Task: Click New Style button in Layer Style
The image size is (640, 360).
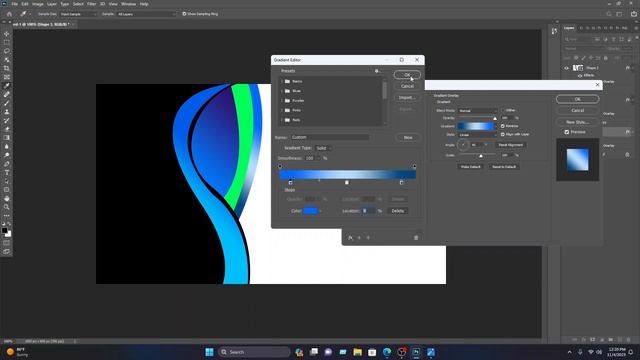Action: coord(577,122)
